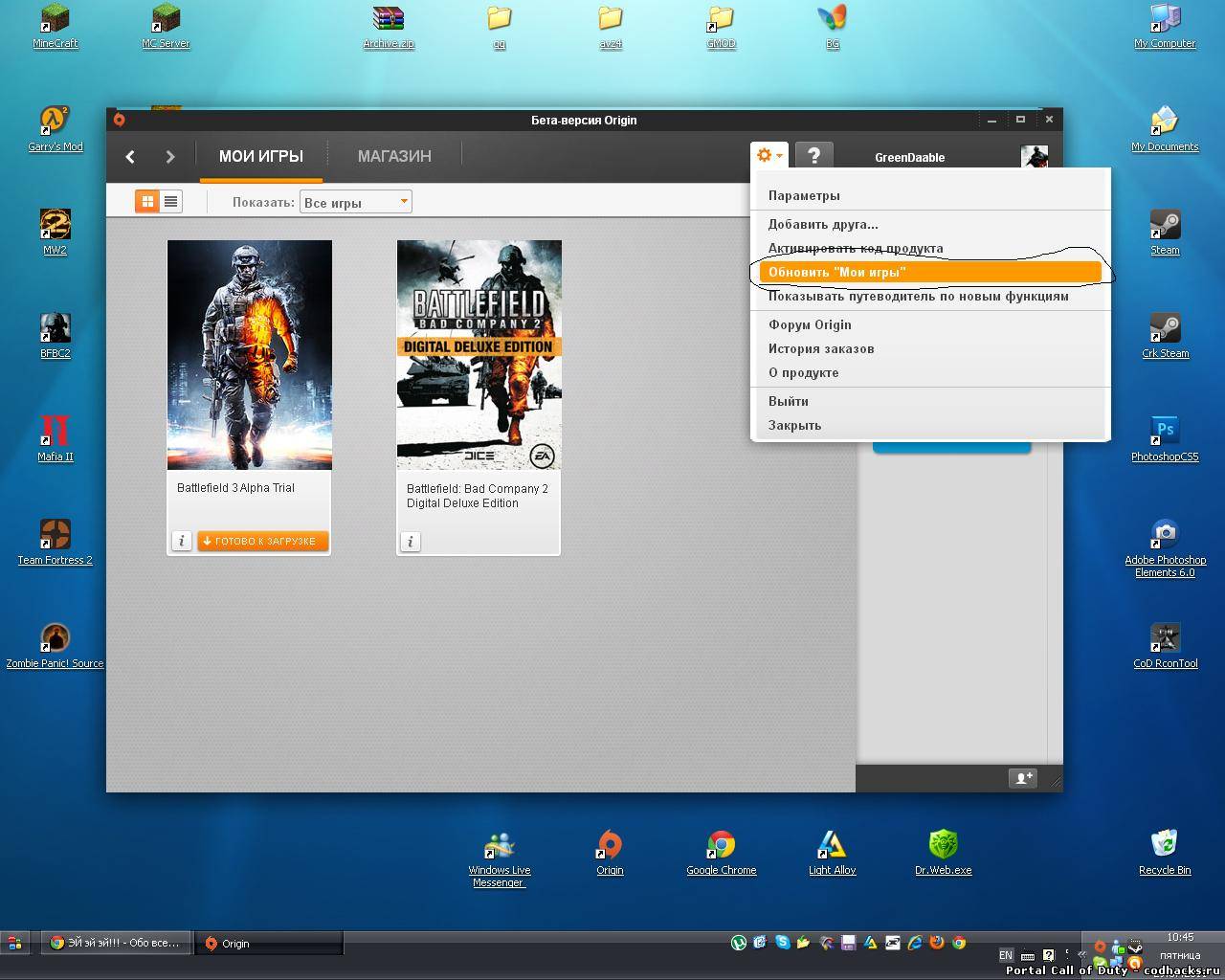Select the MineCraft desktop icon

pyautogui.click(x=56, y=27)
